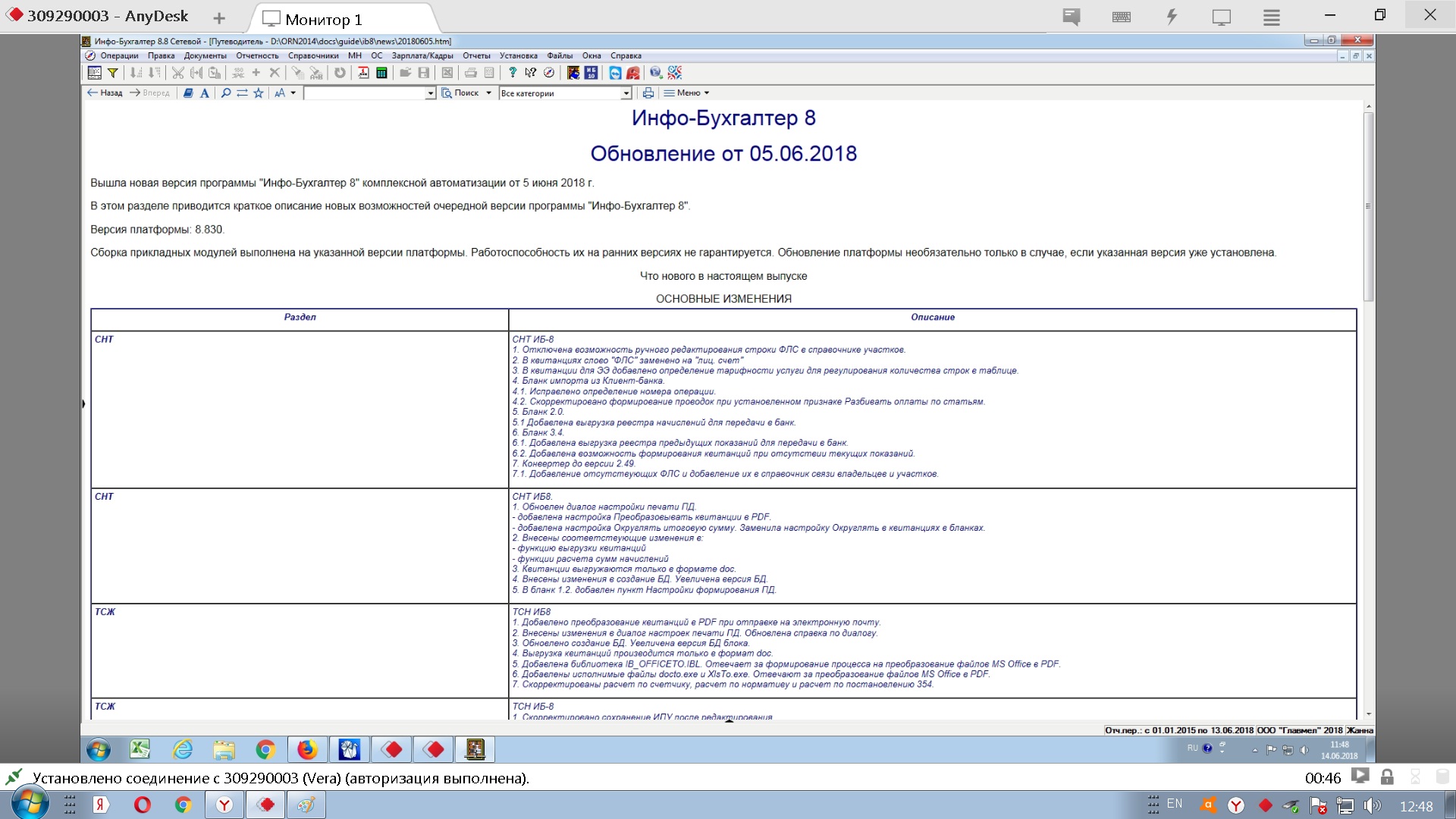The height and width of the screenshot is (819, 1456).
Task: Click the star favorites icon
Action: pos(259,93)
